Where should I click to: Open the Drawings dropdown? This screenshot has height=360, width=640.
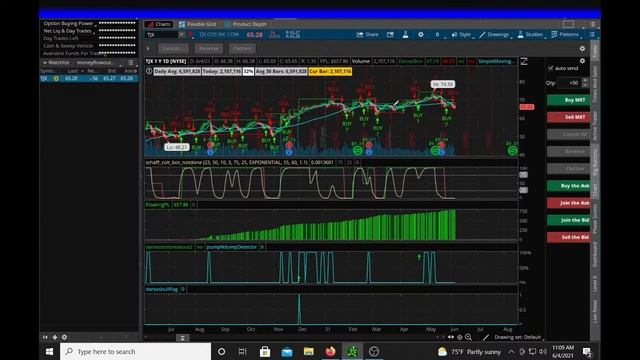point(494,35)
